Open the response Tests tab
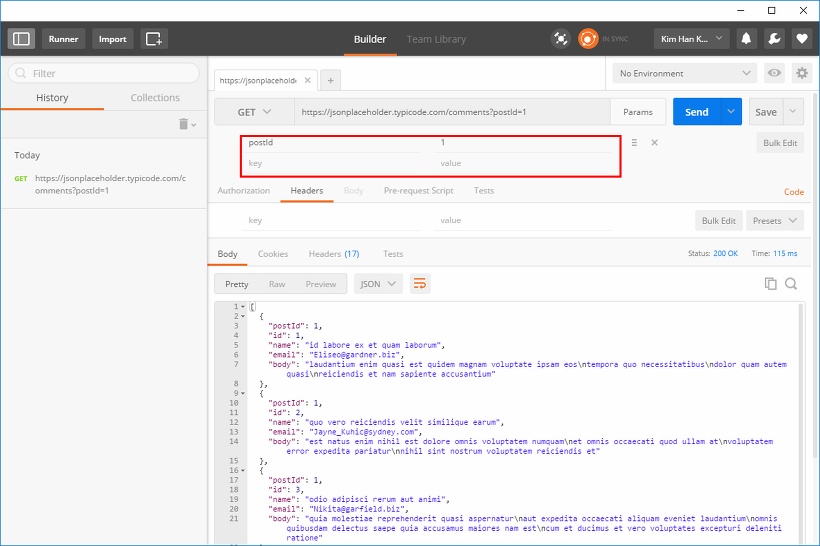This screenshot has width=820, height=546. point(393,254)
